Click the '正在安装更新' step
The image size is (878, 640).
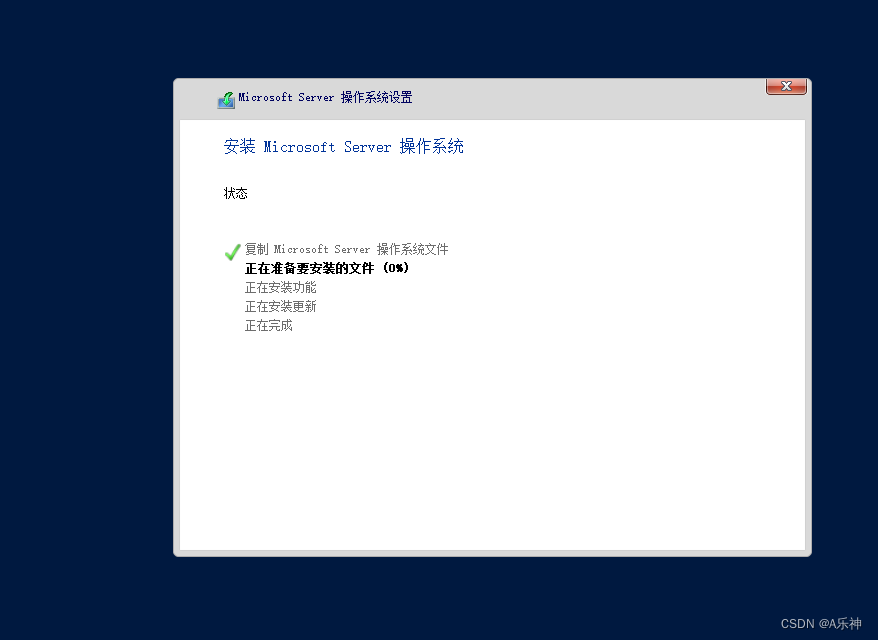coord(281,306)
